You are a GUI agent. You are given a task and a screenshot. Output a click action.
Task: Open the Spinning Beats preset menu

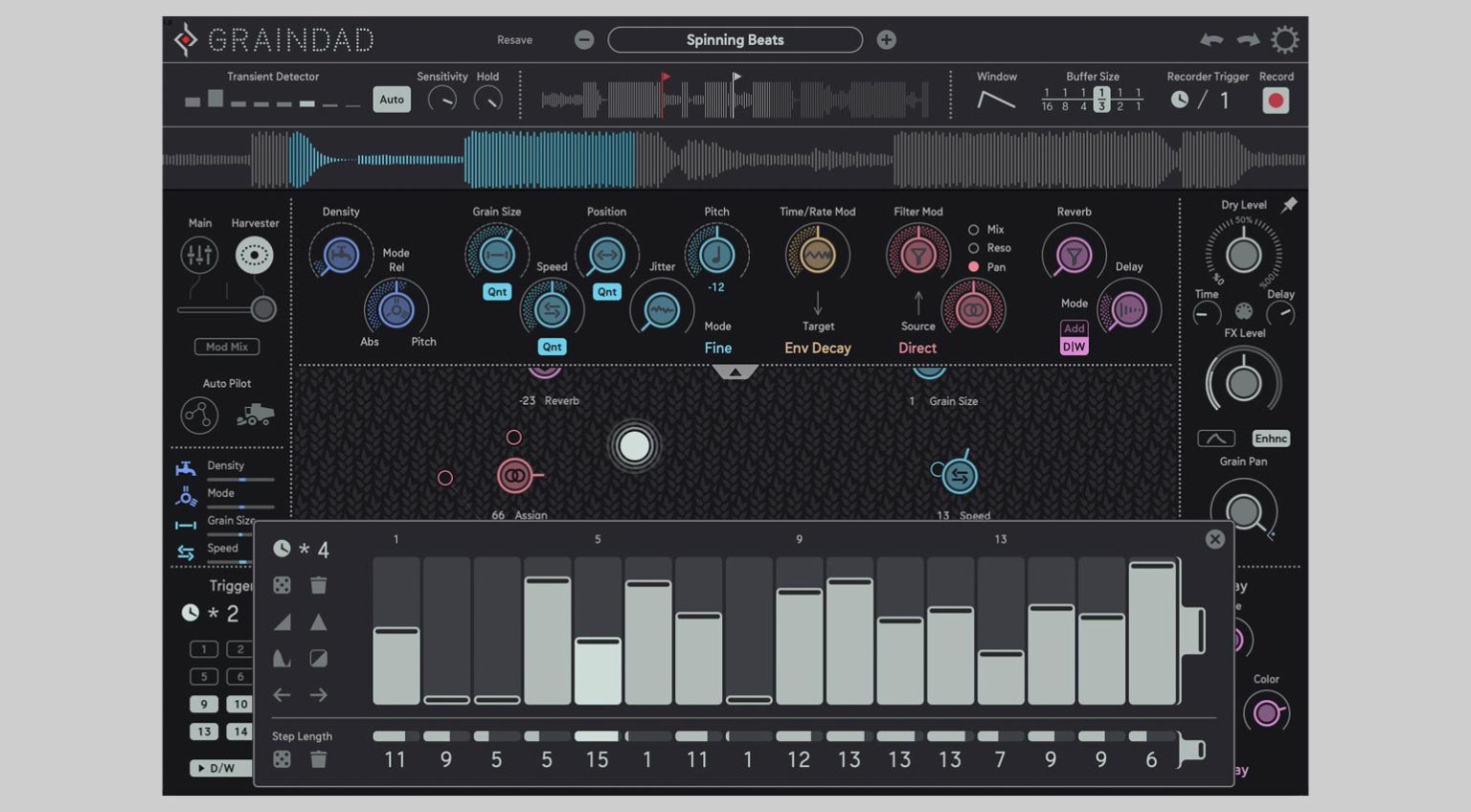(x=735, y=40)
